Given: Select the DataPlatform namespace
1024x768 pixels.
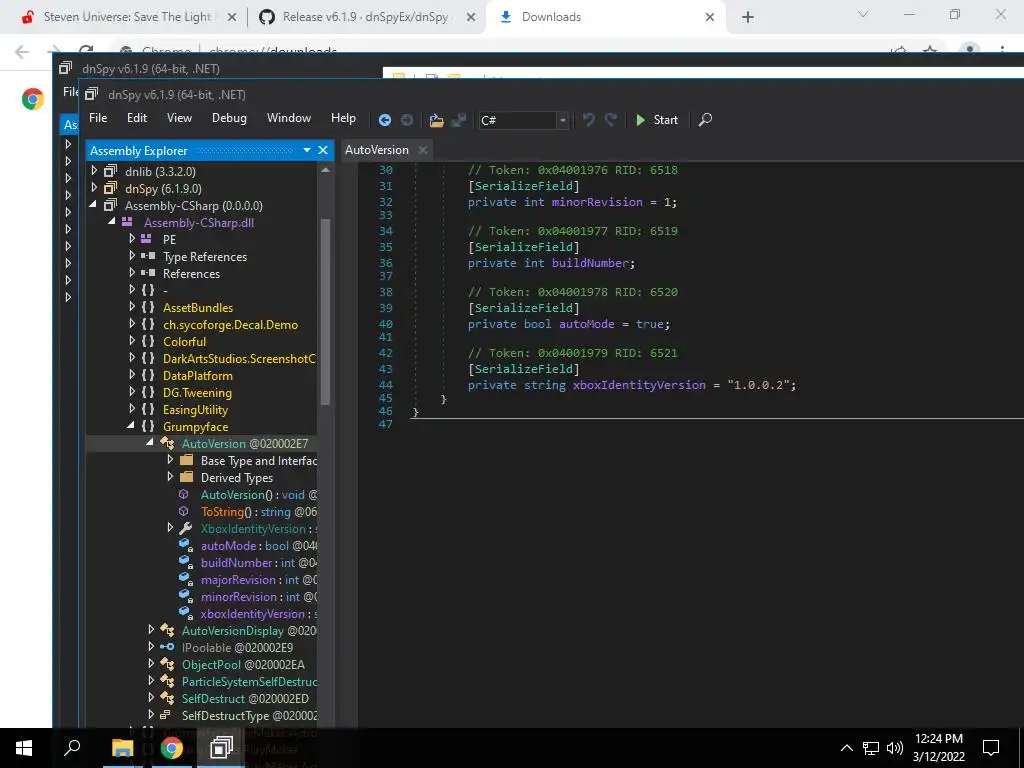Looking at the screenshot, I should 198,376.
